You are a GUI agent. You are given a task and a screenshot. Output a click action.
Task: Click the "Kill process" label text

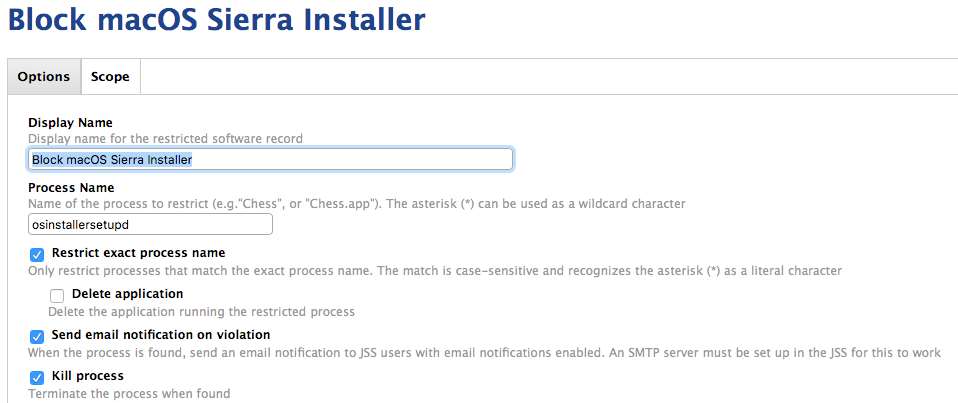(x=87, y=376)
